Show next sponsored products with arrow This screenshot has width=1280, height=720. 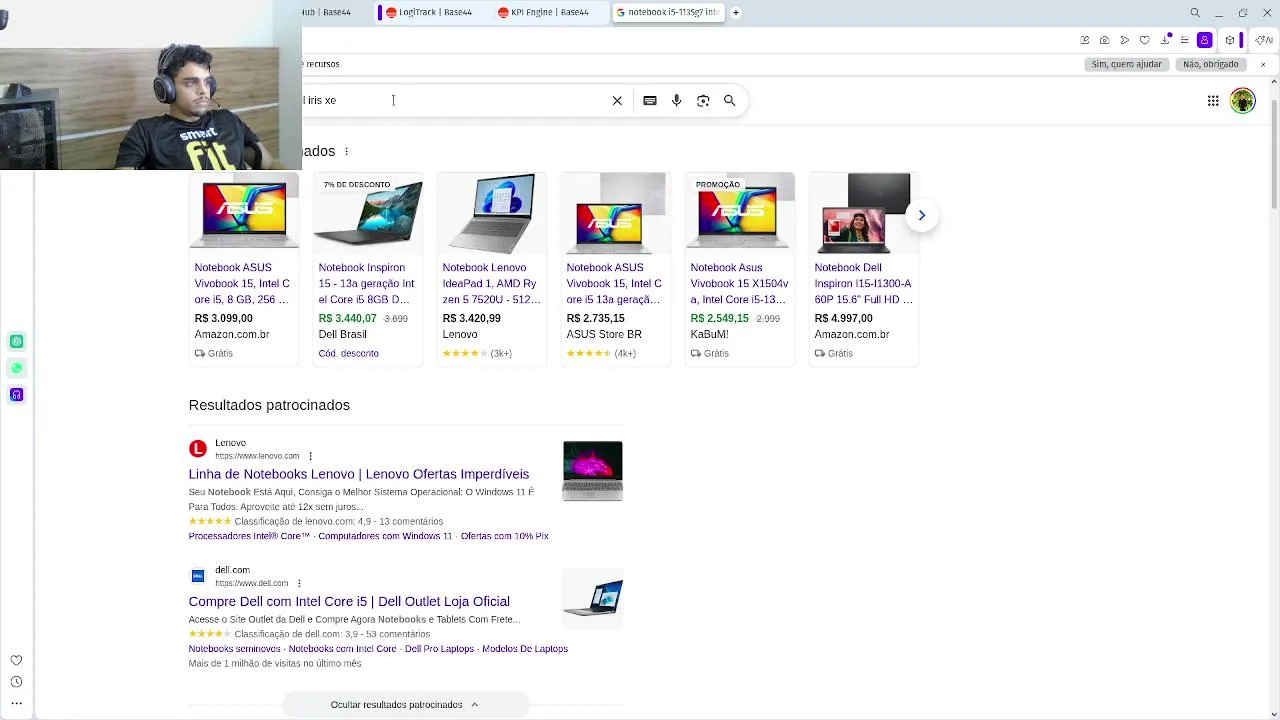point(922,215)
